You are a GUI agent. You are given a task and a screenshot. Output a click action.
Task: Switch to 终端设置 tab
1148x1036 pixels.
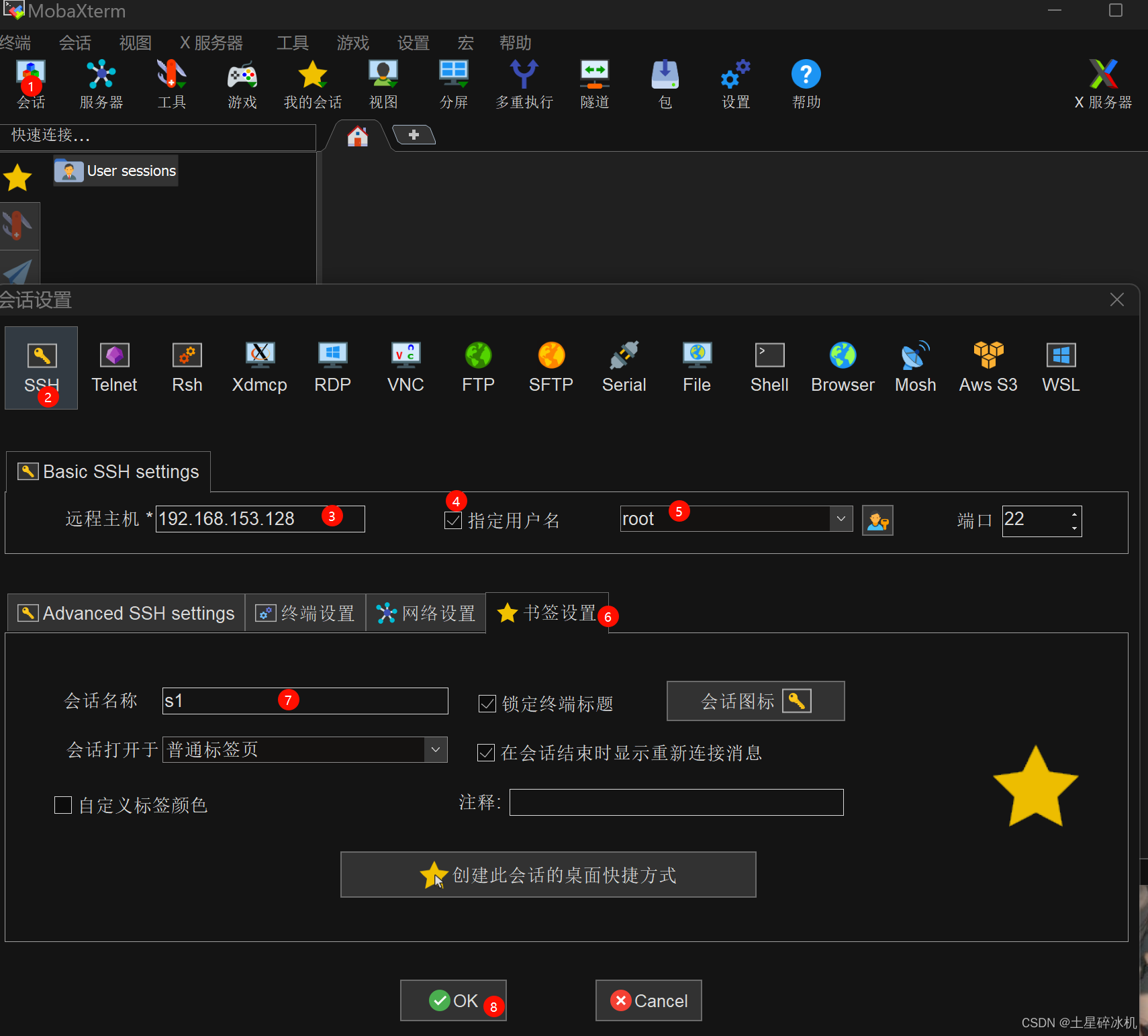(x=305, y=613)
